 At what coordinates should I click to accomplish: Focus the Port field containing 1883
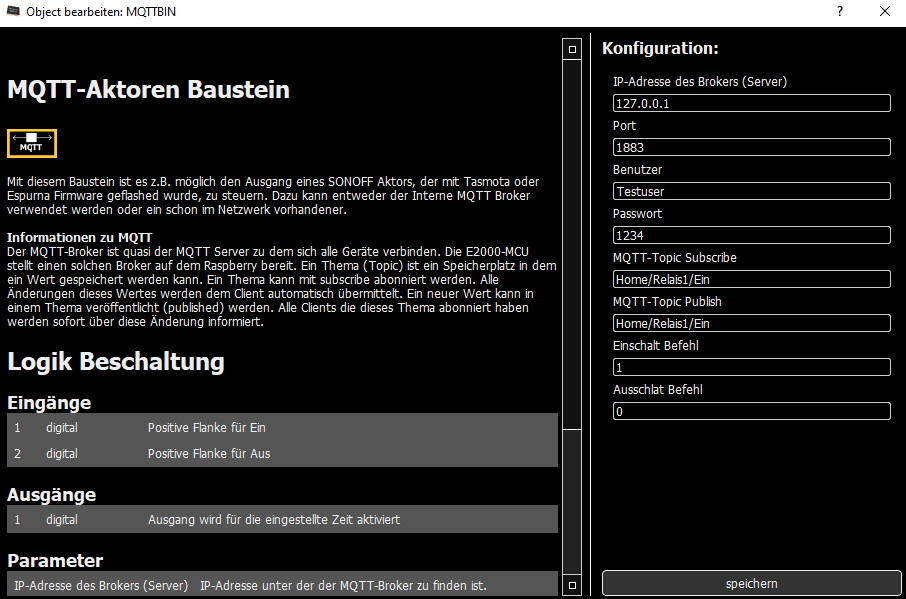tap(751, 147)
